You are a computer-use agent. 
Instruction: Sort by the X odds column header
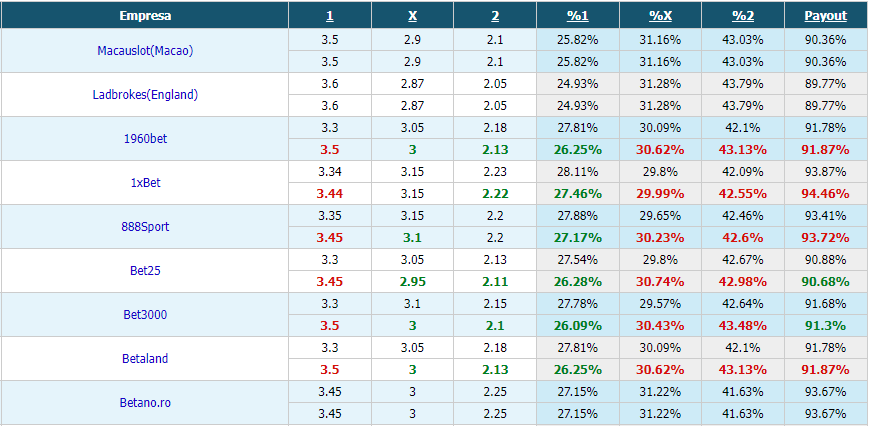pos(412,16)
